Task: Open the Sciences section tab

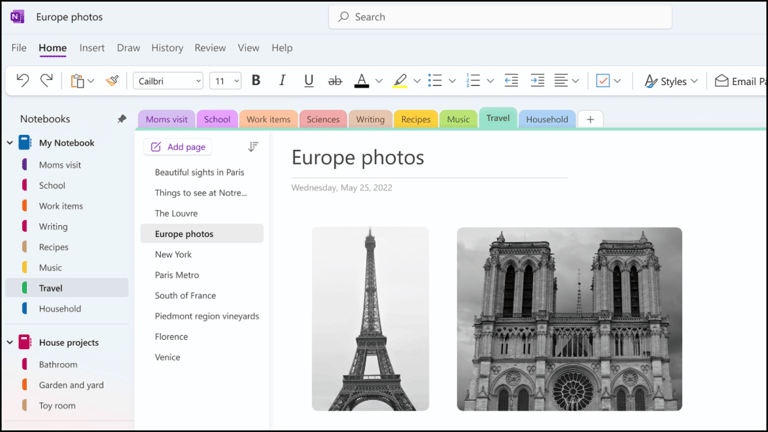Action: (323, 120)
